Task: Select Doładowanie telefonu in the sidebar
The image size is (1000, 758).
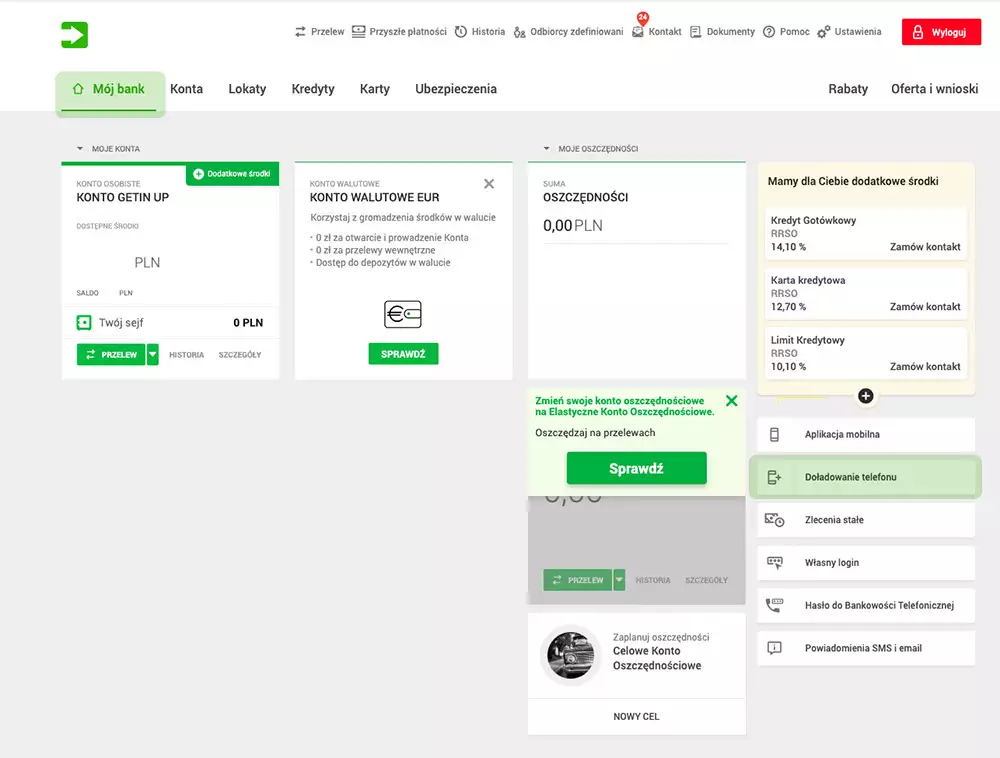Action: pos(865,477)
